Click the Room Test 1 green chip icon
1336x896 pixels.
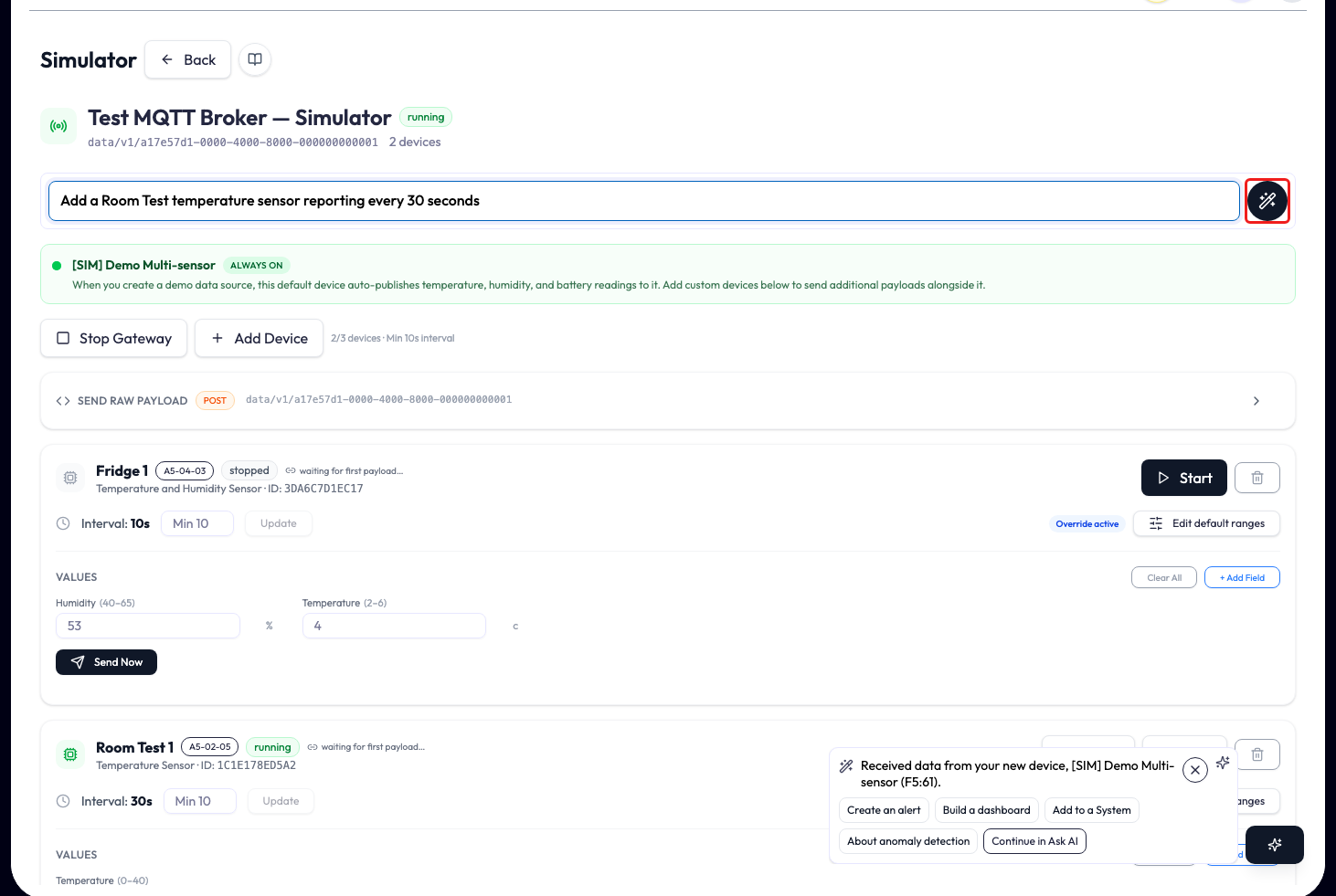pos(70,754)
